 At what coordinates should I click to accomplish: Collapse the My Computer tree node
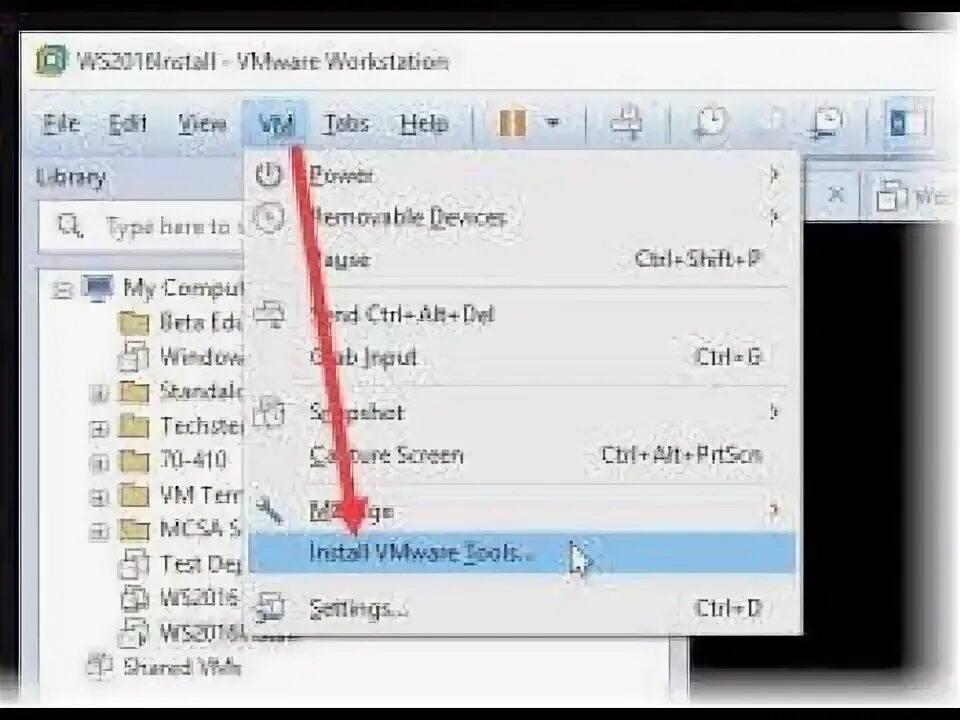[x=61, y=289]
